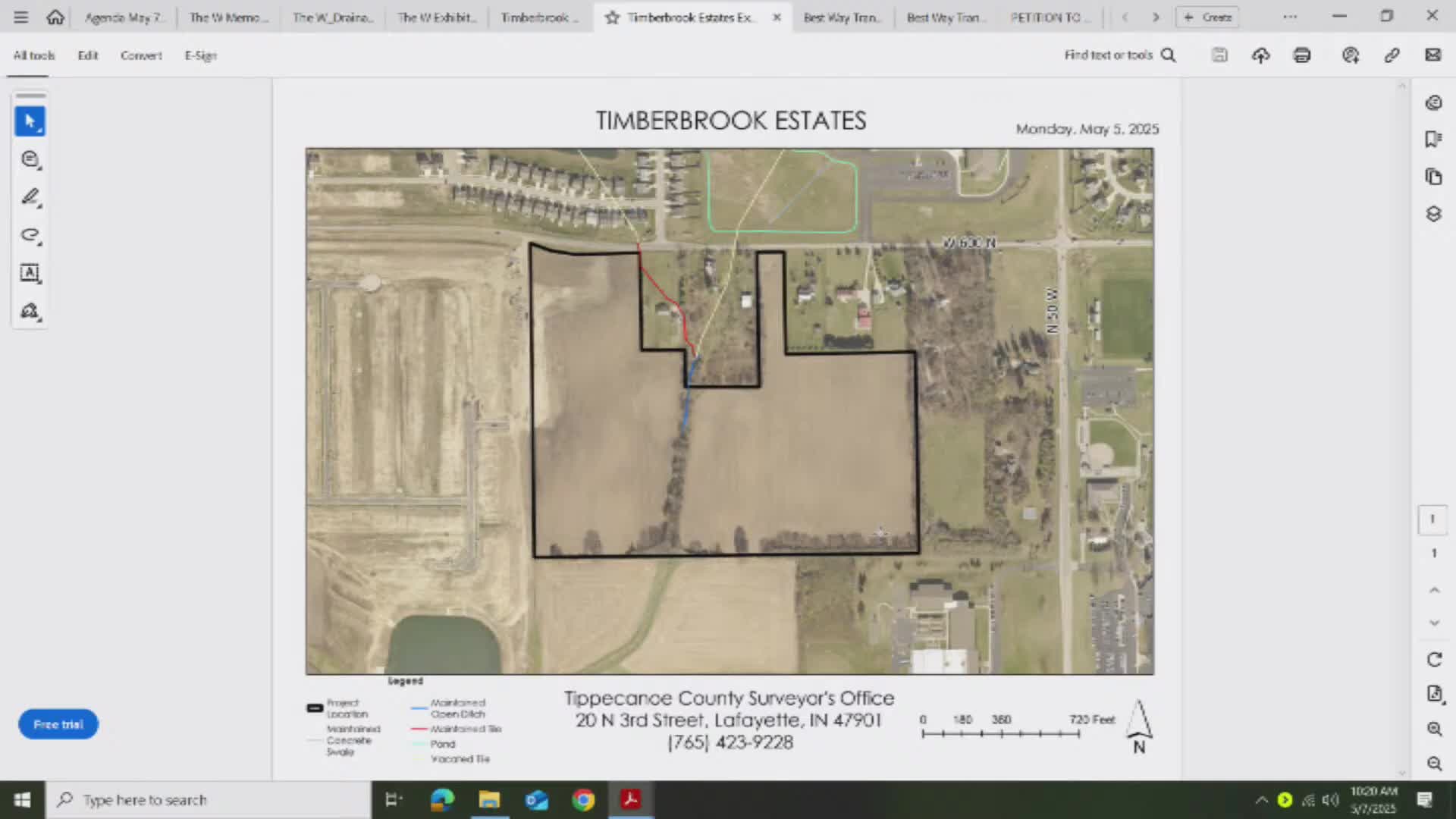Zoom in using the magnifier plus icon
The width and height of the screenshot is (1456, 819).
[1434, 729]
